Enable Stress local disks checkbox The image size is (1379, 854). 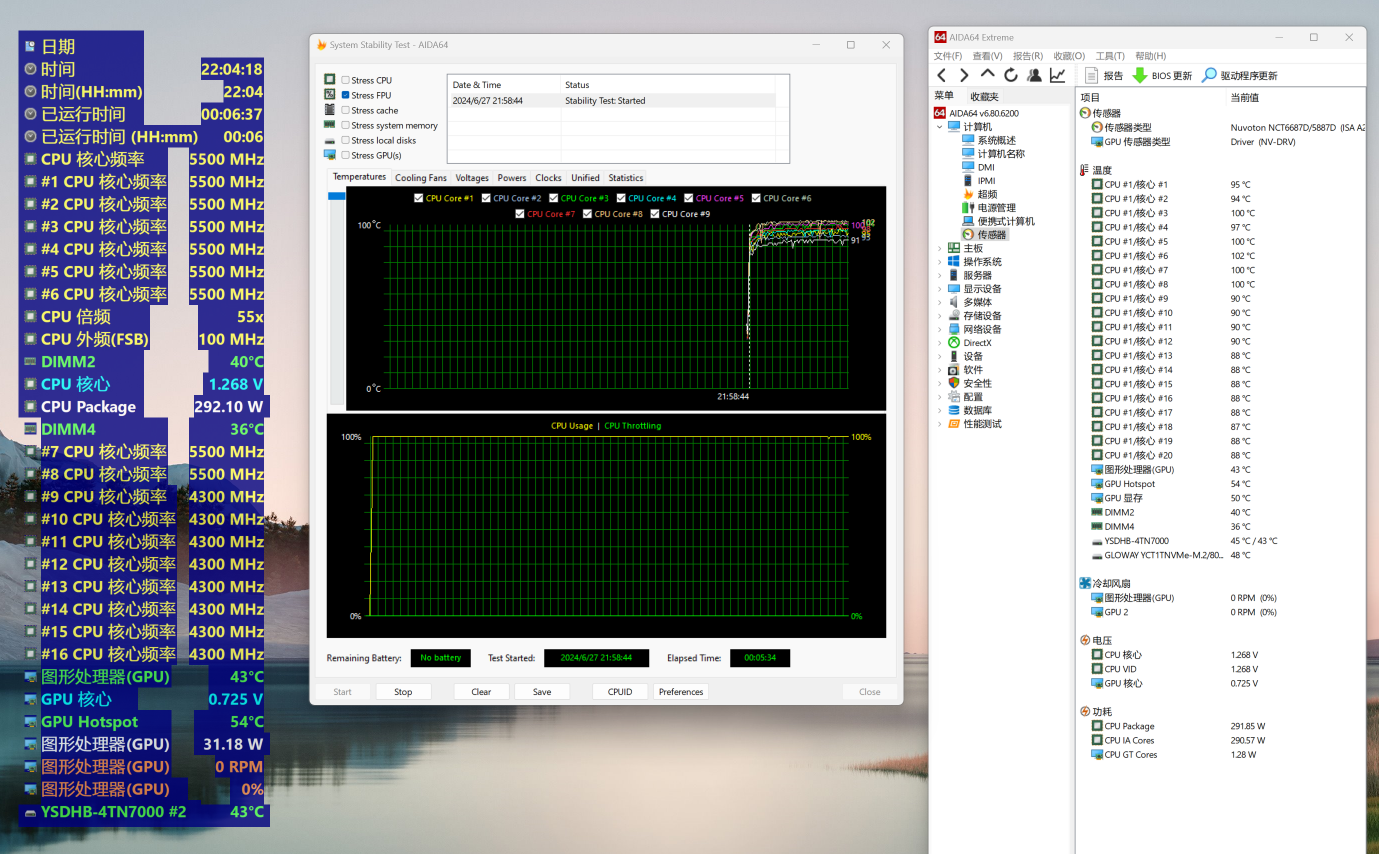point(345,140)
